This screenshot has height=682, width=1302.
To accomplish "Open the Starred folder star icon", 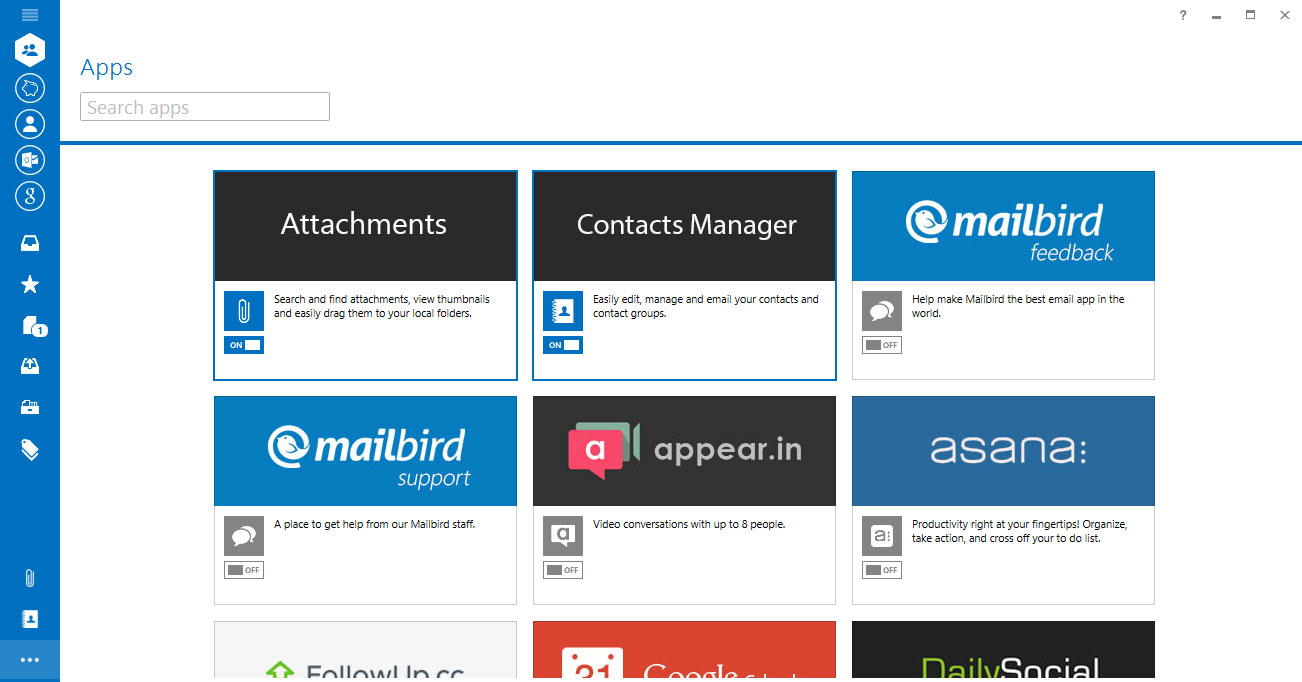I will pyautogui.click(x=30, y=285).
